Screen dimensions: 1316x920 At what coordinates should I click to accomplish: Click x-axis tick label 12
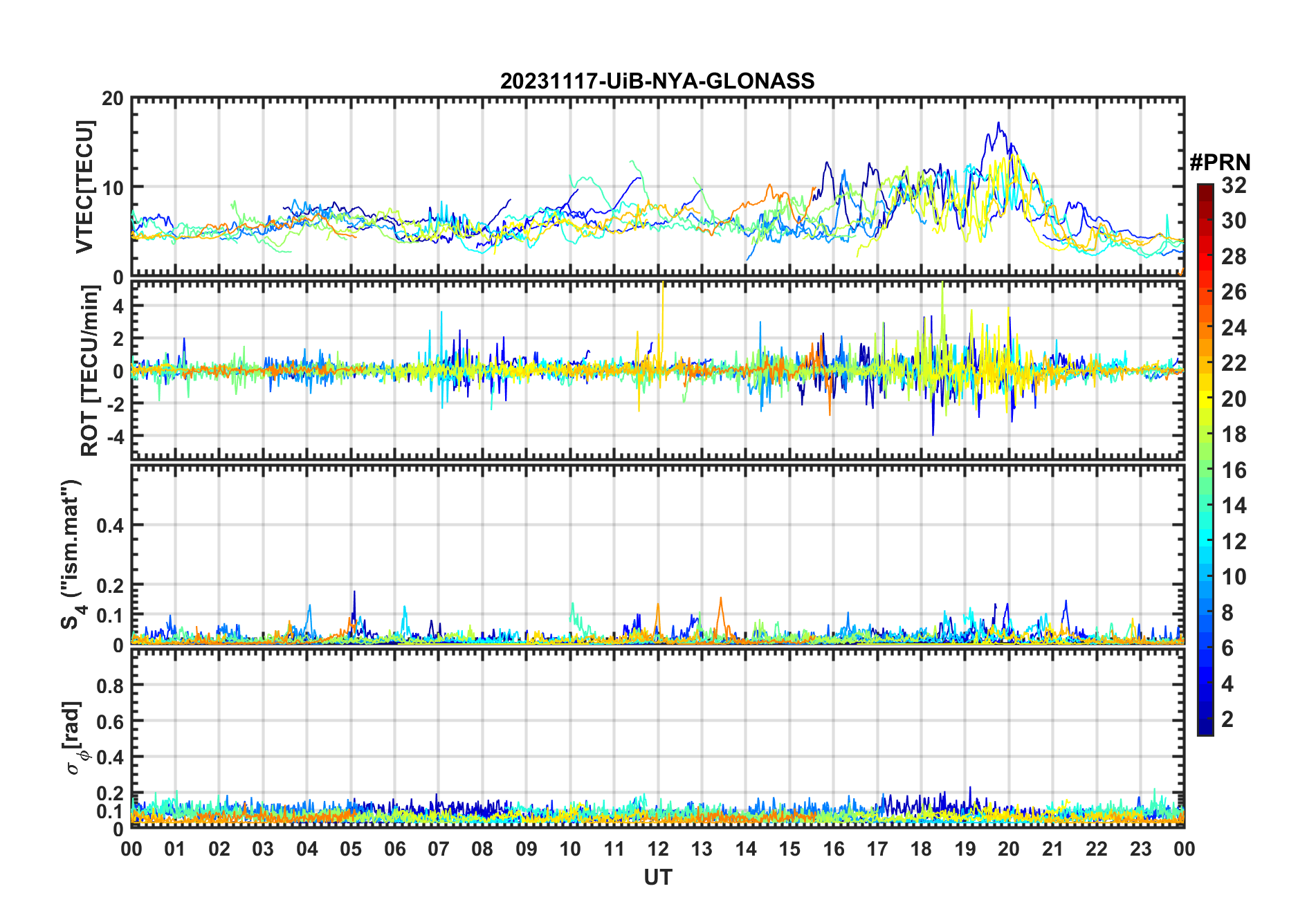point(658,849)
